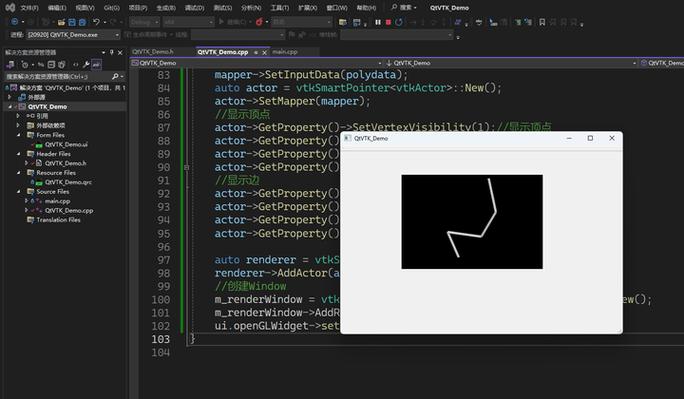Maximize the QtVTK_Demo application window
The width and height of the screenshot is (684, 399).
(590, 138)
